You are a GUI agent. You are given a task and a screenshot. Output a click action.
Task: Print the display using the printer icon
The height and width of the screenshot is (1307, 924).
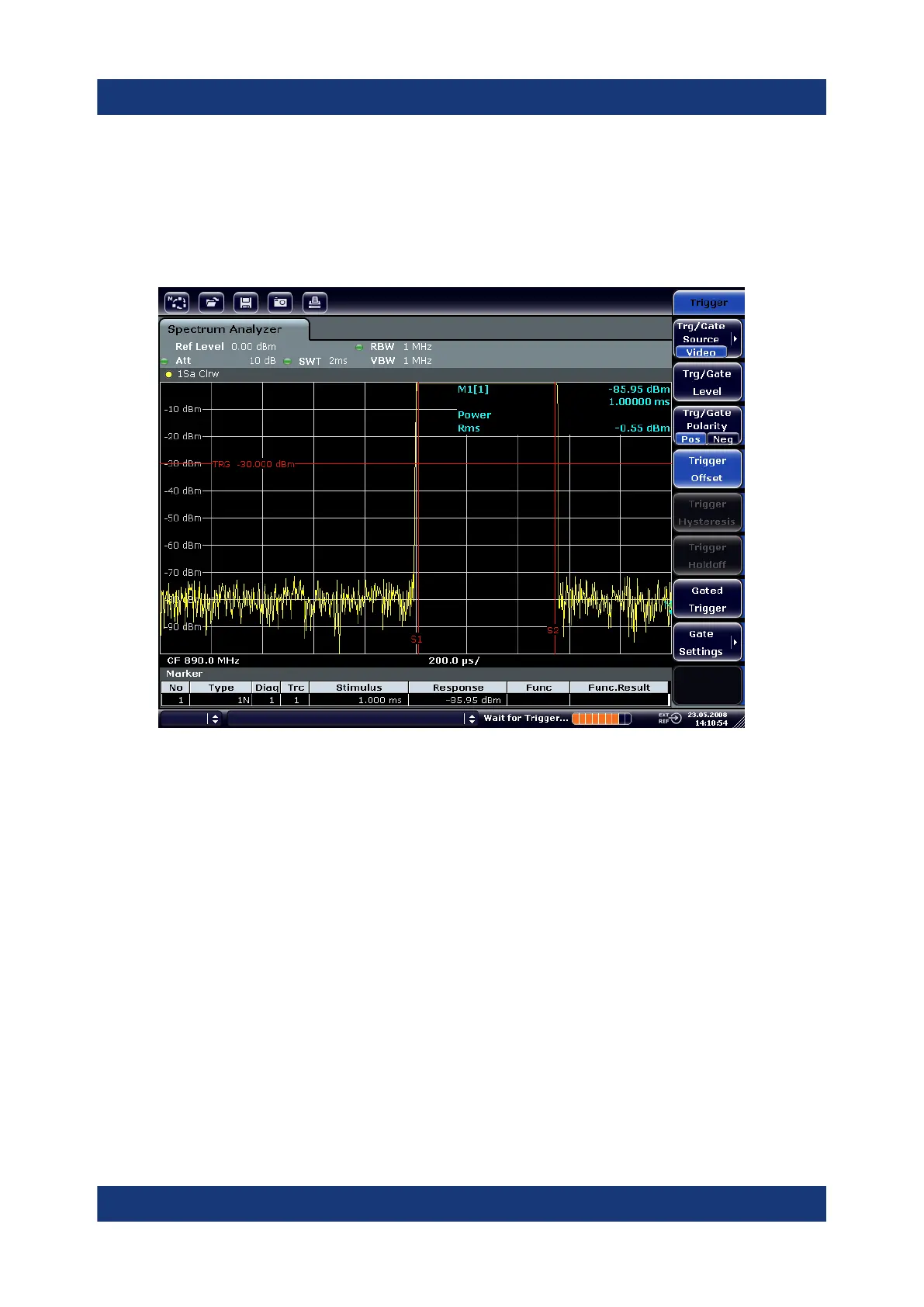[x=315, y=303]
